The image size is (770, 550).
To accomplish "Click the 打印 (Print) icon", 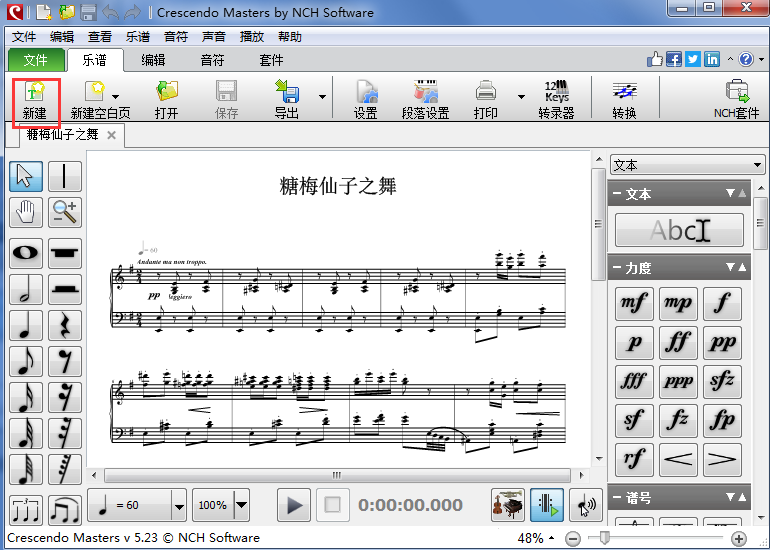I will click(x=486, y=100).
